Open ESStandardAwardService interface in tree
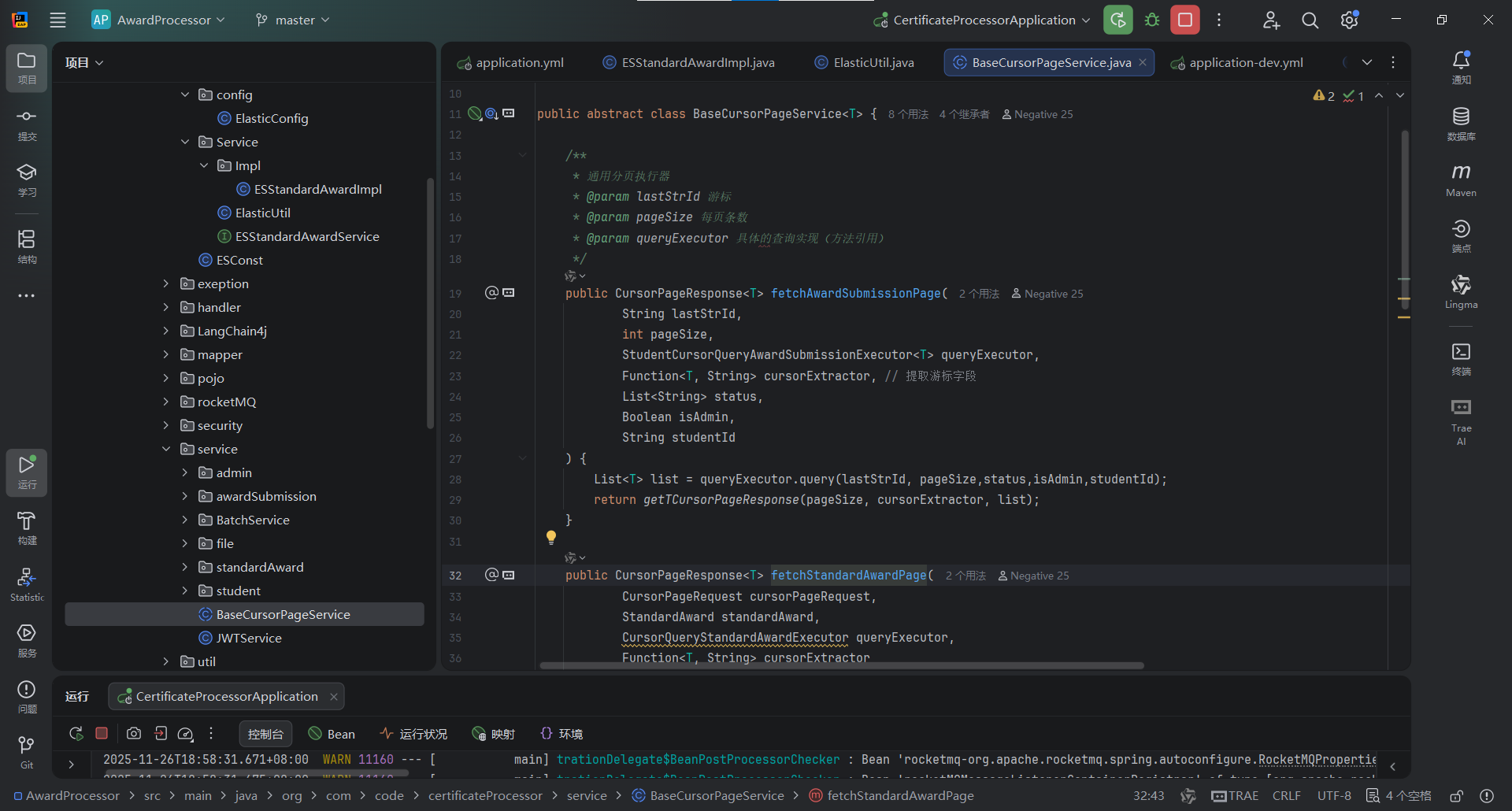 298,236
